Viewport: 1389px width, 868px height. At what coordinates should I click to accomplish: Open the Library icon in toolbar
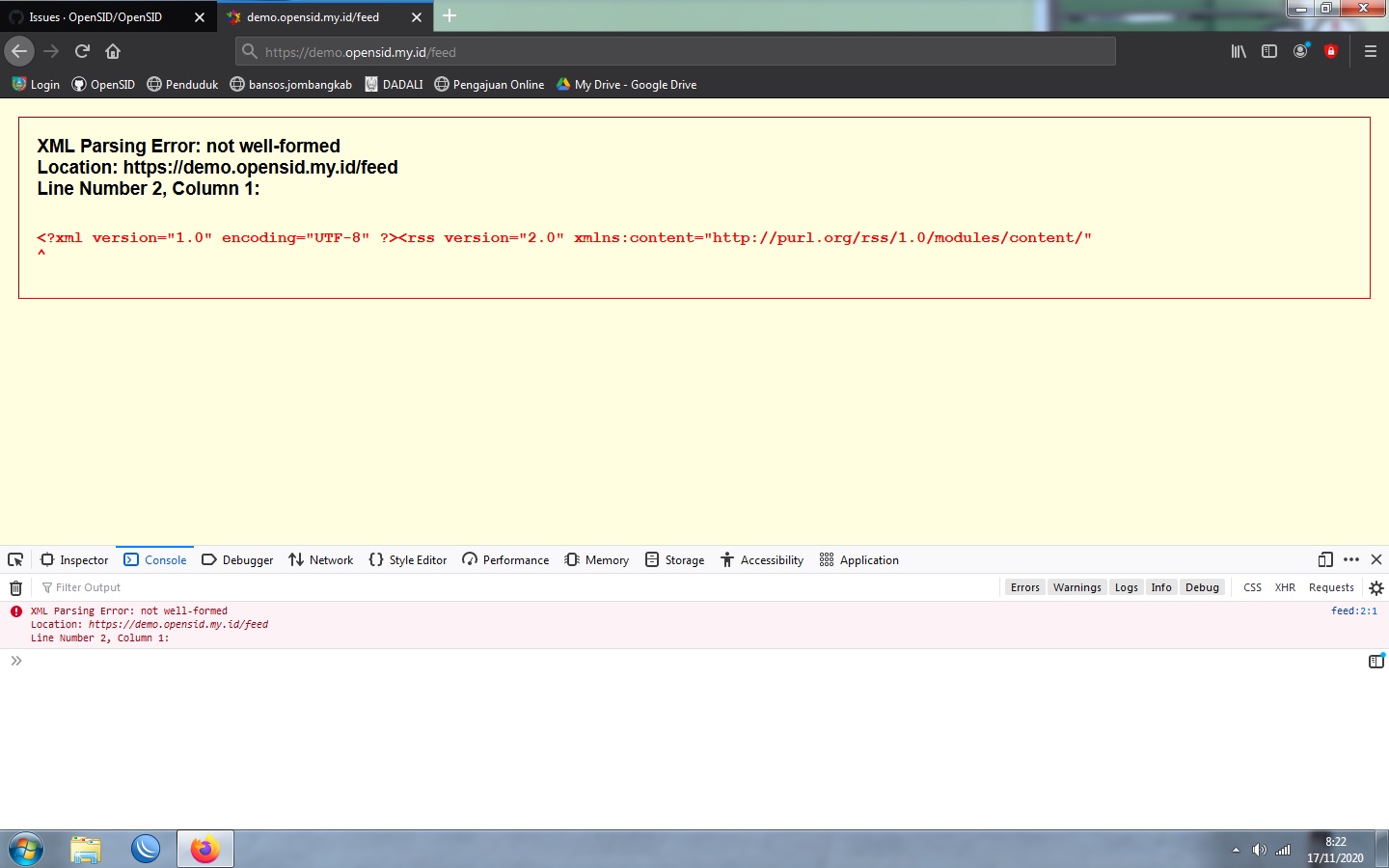(1239, 51)
